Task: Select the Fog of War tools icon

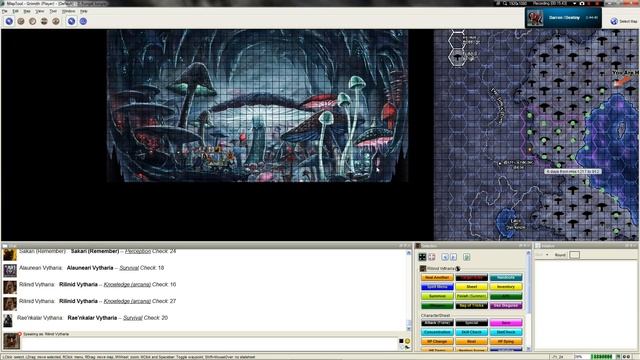Action: pos(44,21)
